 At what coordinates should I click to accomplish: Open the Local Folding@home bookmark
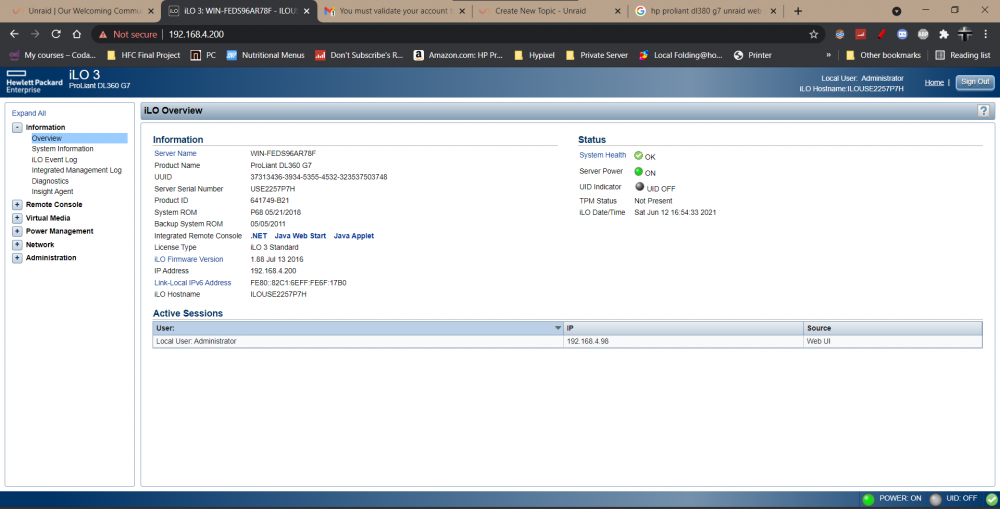point(680,55)
